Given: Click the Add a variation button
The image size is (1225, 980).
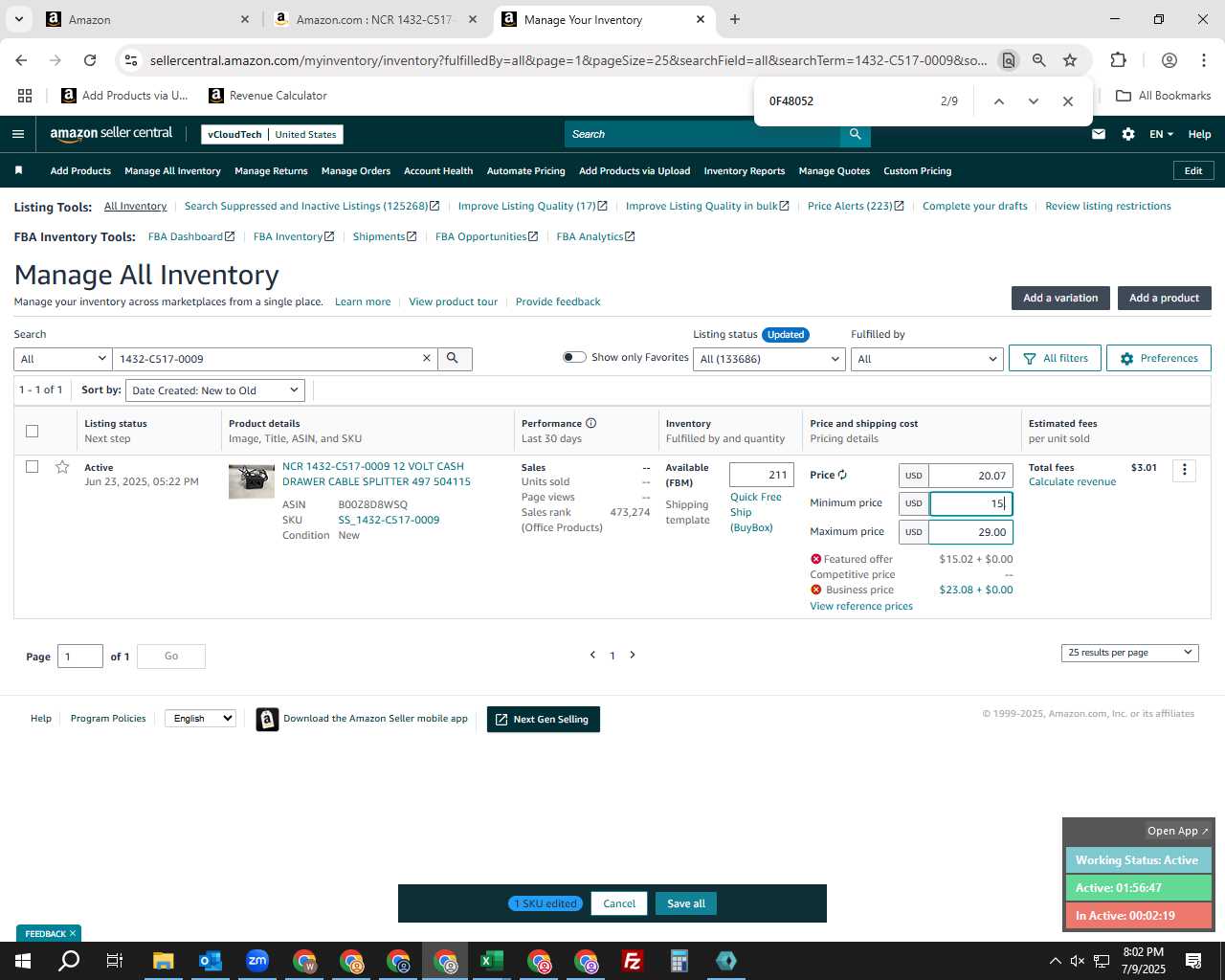Looking at the screenshot, I should (x=1060, y=298).
